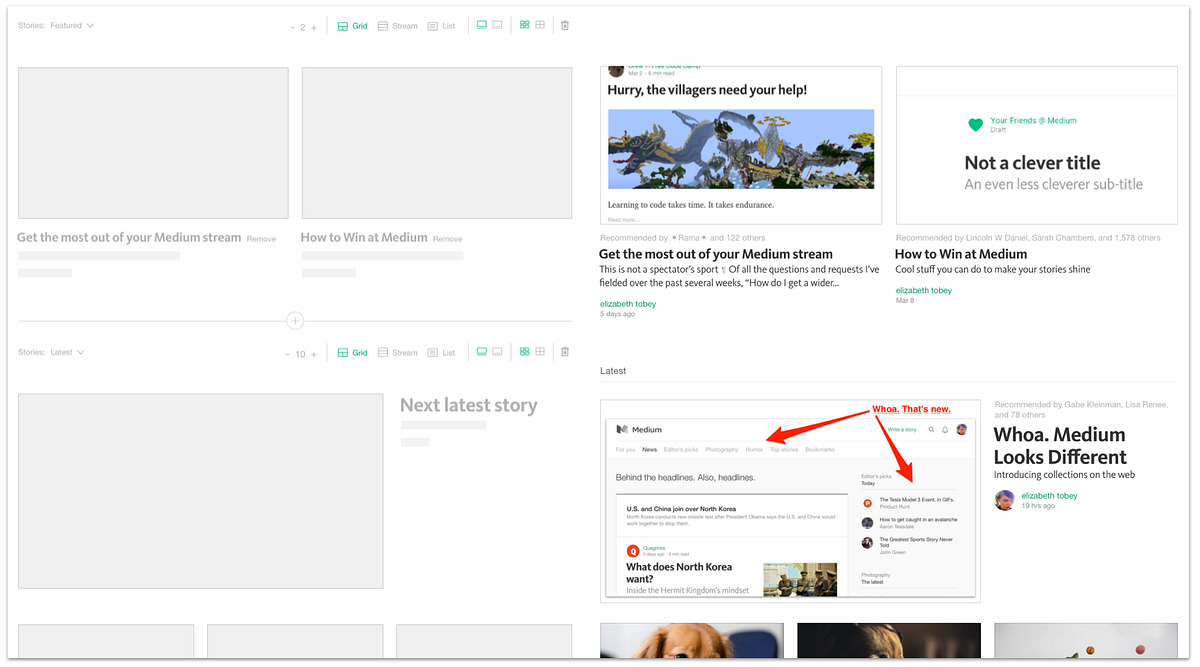This screenshot has height=667, width=1200.
Task: Click 'This is not a spectator's sport' excerpt
Action: (x=739, y=276)
